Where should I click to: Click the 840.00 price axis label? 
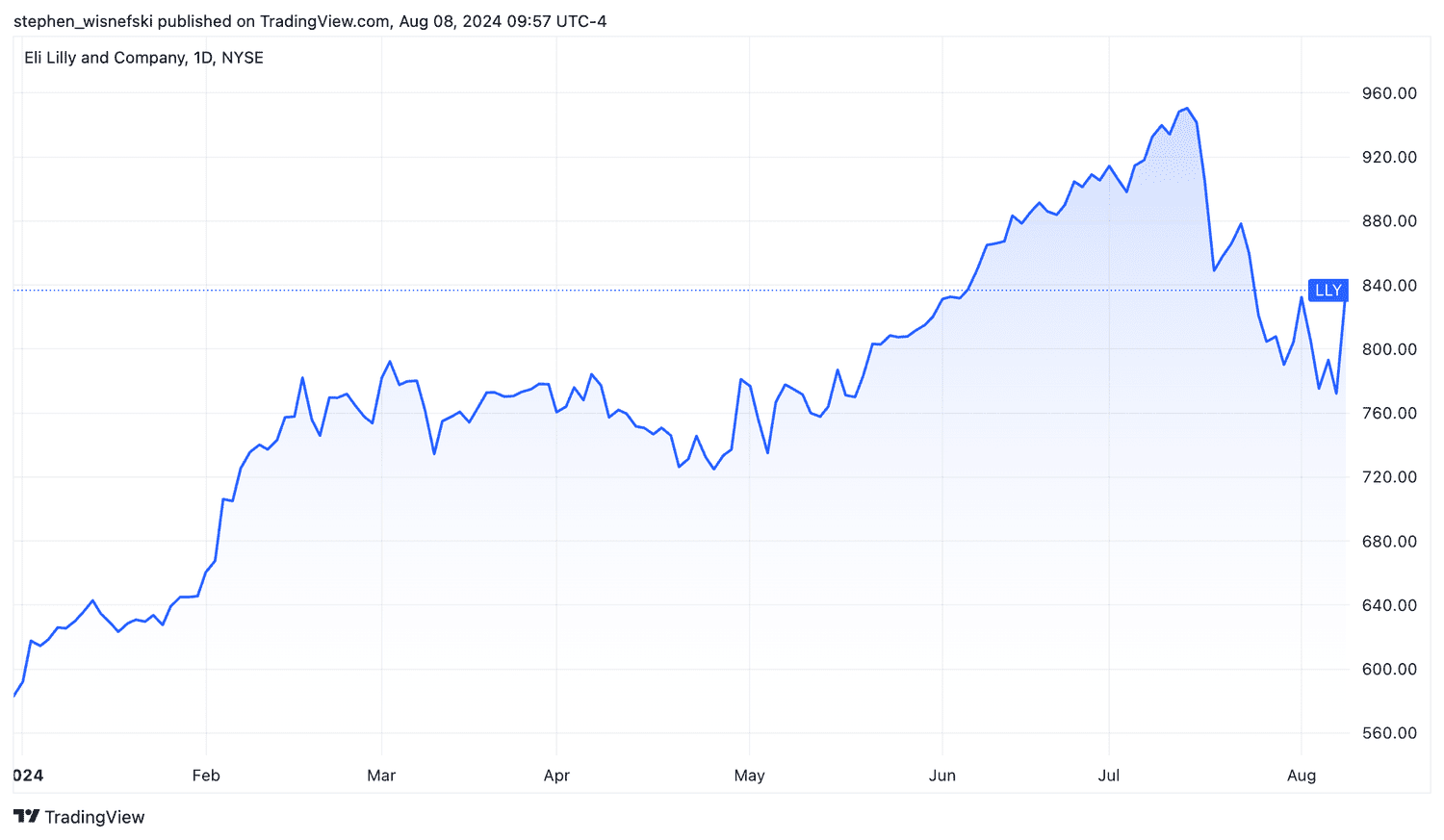(1389, 285)
